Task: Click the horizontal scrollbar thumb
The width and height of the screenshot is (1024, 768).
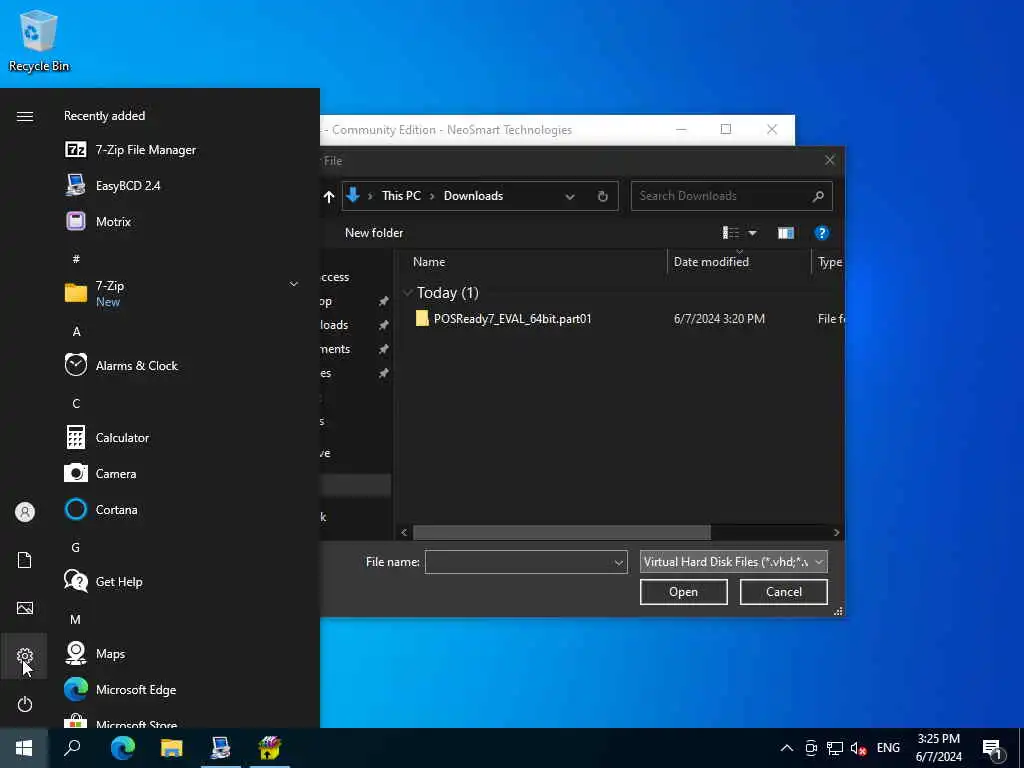Action: (x=562, y=533)
